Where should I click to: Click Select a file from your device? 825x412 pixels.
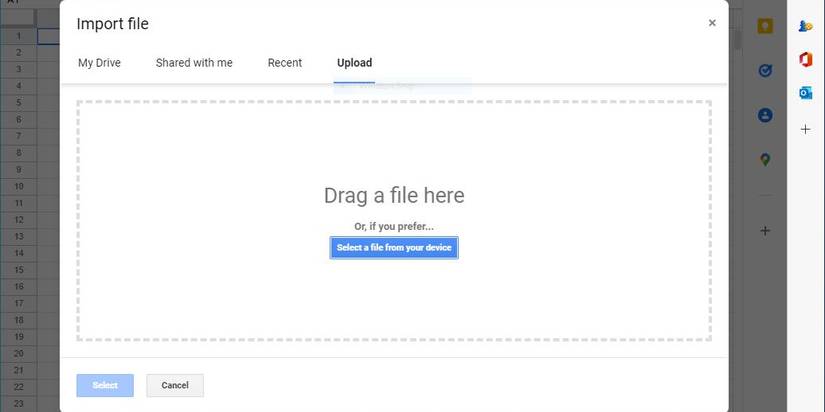[x=394, y=248]
